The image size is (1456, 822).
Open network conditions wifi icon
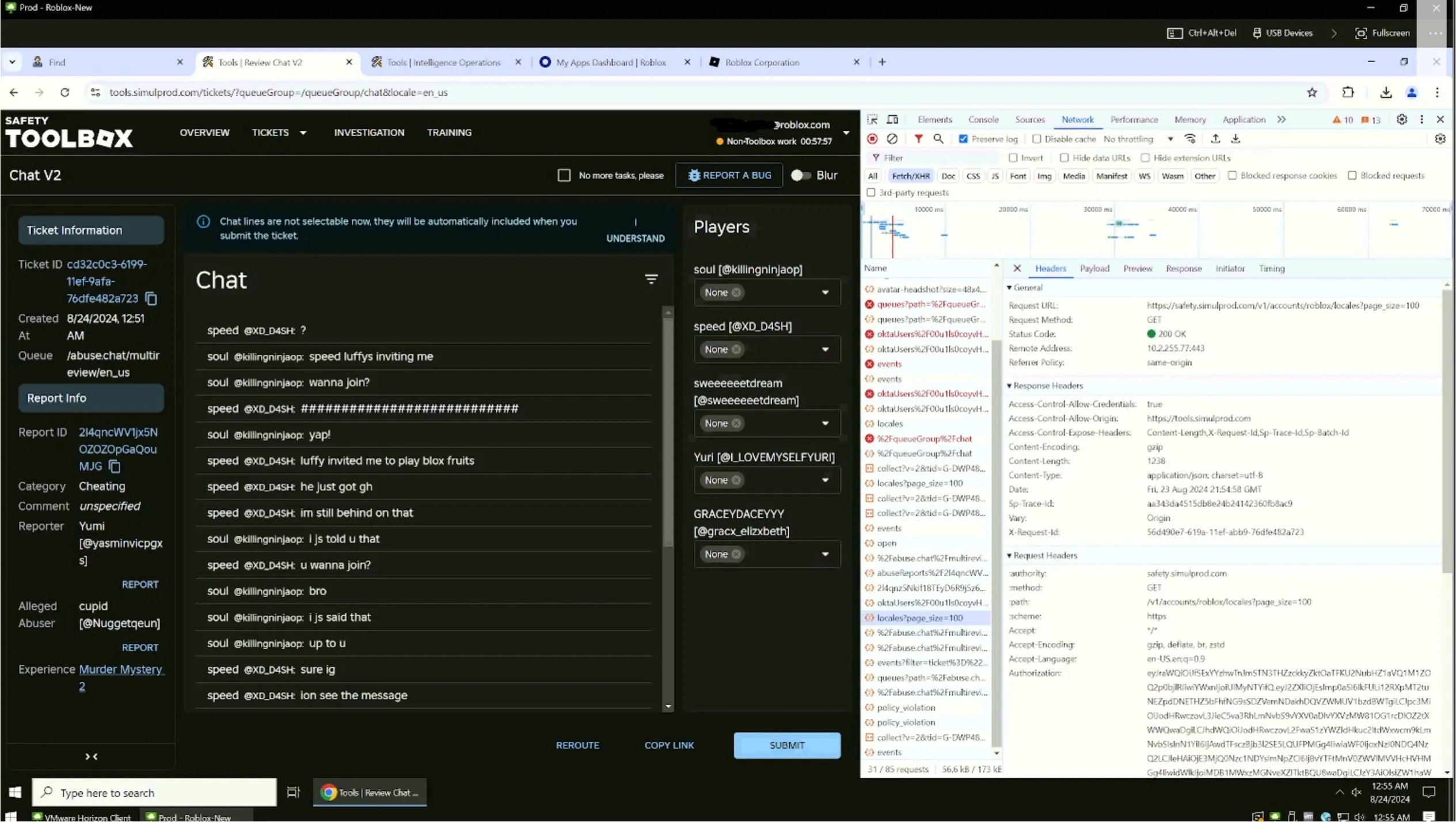click(1190, 139)
